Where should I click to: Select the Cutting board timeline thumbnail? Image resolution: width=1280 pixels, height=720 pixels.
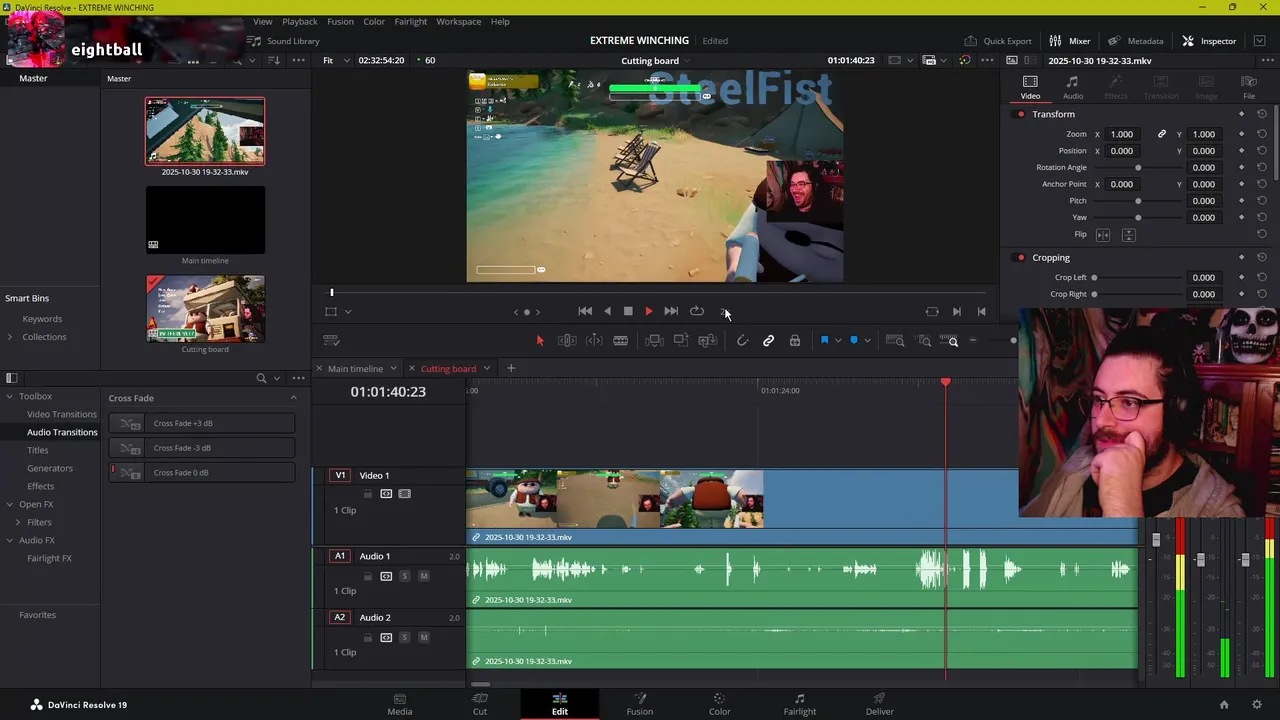click(205, 309)
